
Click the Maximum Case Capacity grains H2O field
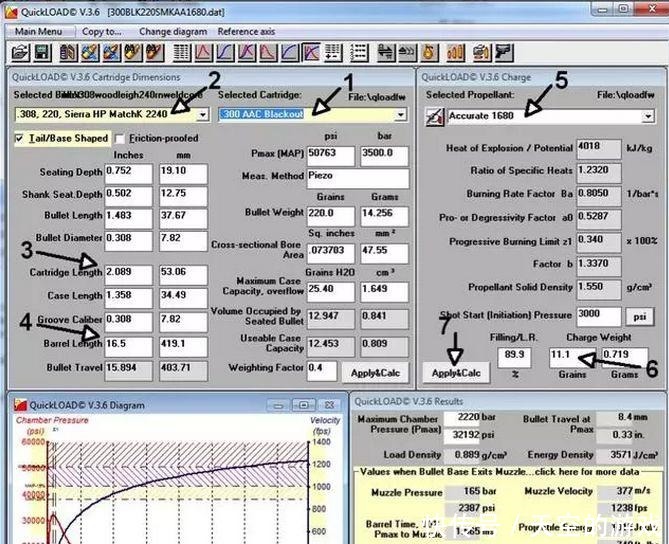331,292
